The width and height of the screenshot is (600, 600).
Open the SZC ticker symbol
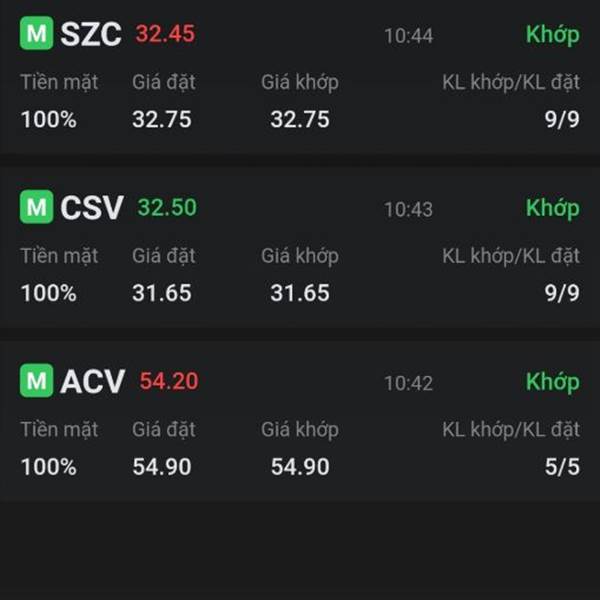click(x=90, y=35)
